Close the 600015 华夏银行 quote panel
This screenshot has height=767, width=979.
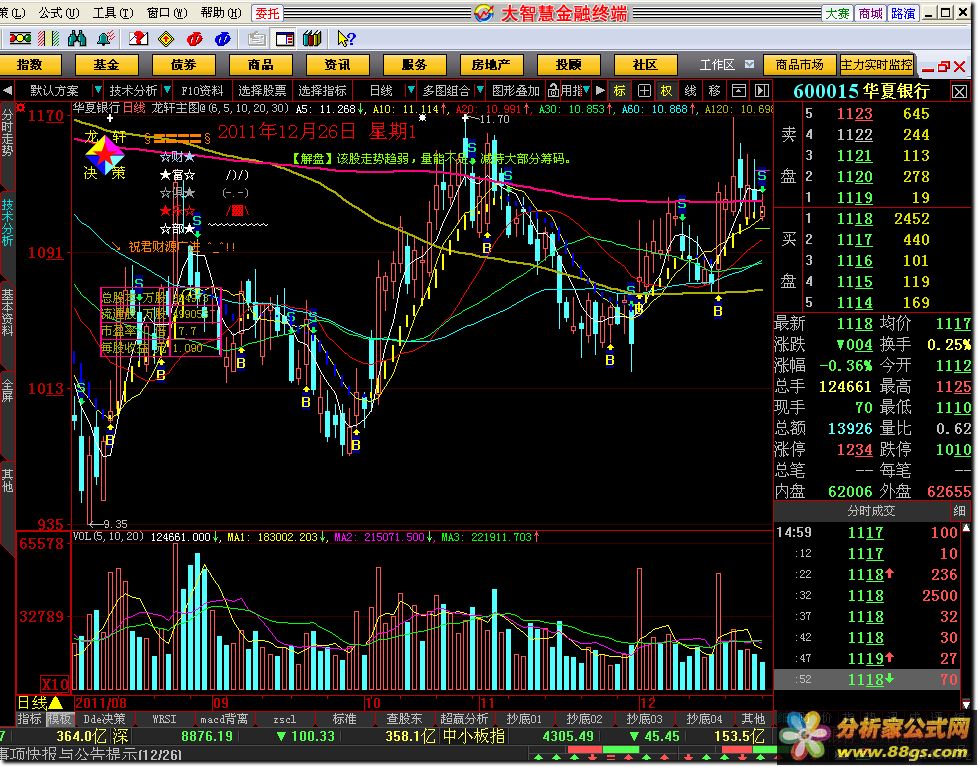[x=960, y=92]
